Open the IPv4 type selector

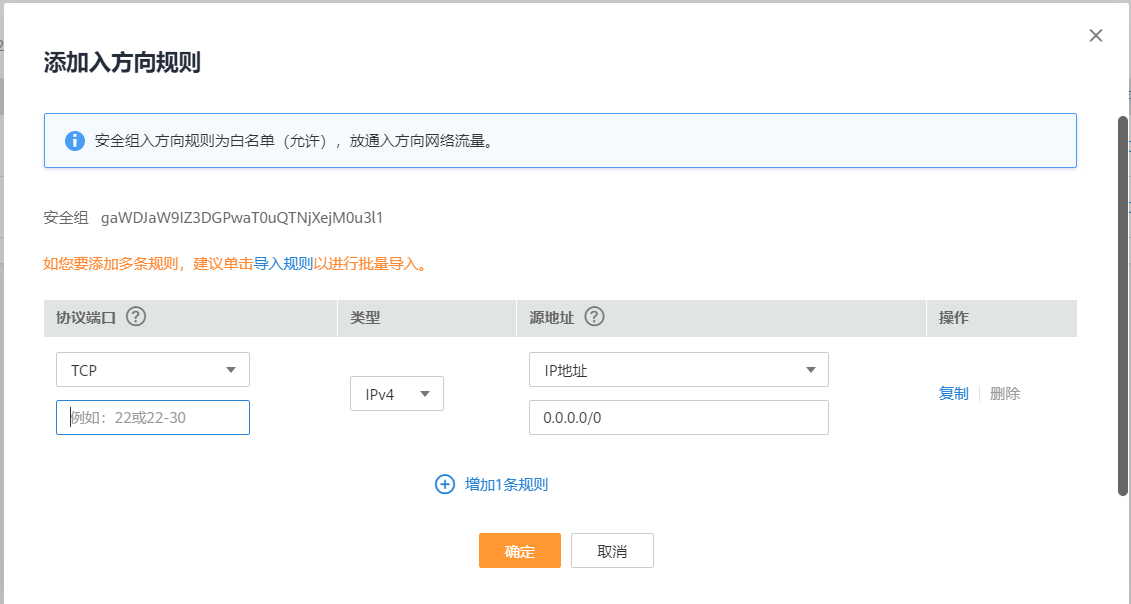pyautogui.click(x=396, y=393)
